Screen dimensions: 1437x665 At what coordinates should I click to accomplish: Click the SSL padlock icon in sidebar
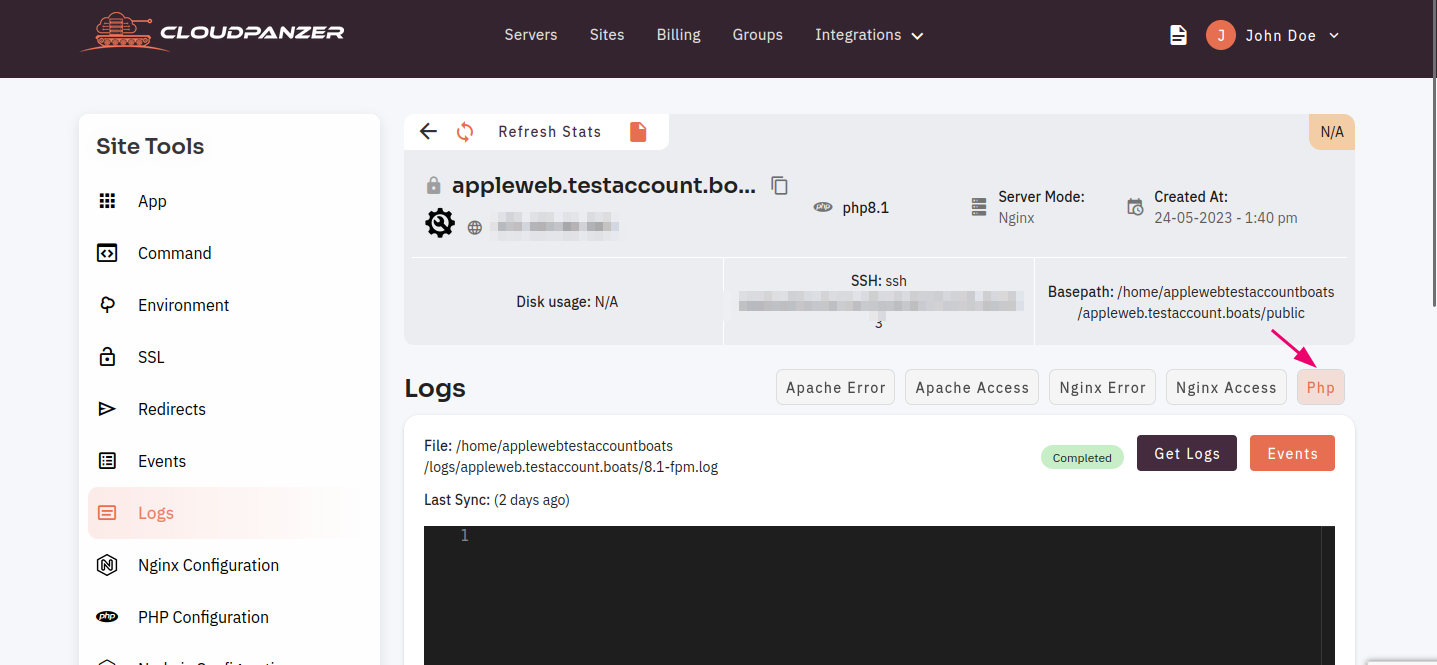107,357
